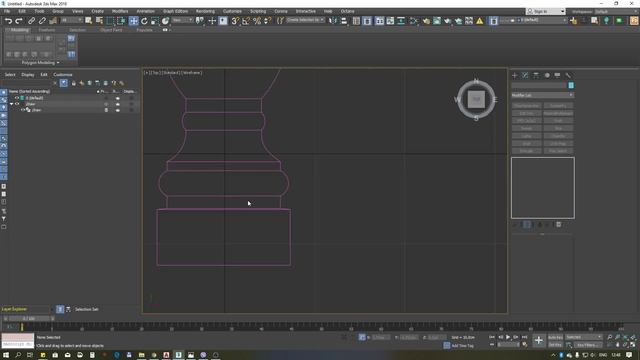
Task: Open the Create Selection Set dropdown
Action: 305,20
